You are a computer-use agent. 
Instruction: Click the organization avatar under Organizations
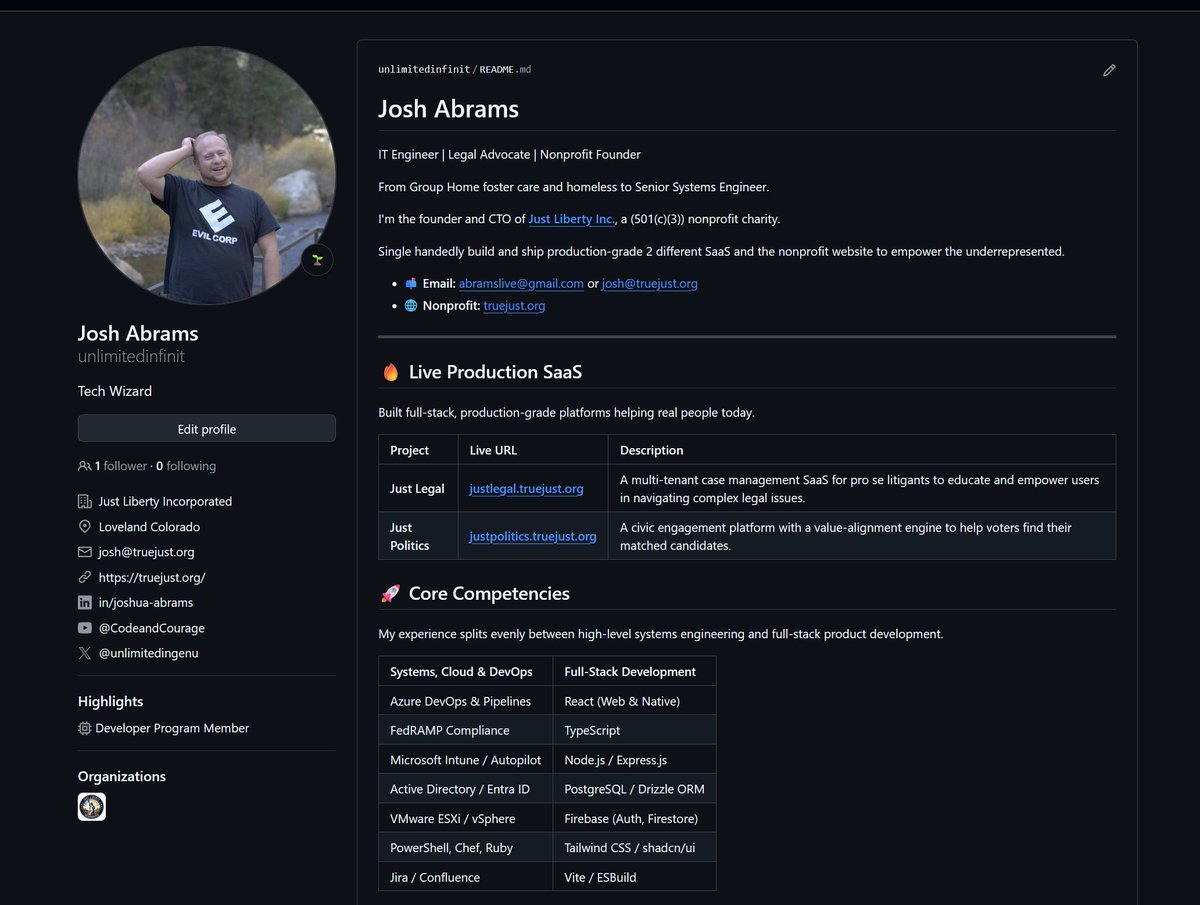[91, 806]
